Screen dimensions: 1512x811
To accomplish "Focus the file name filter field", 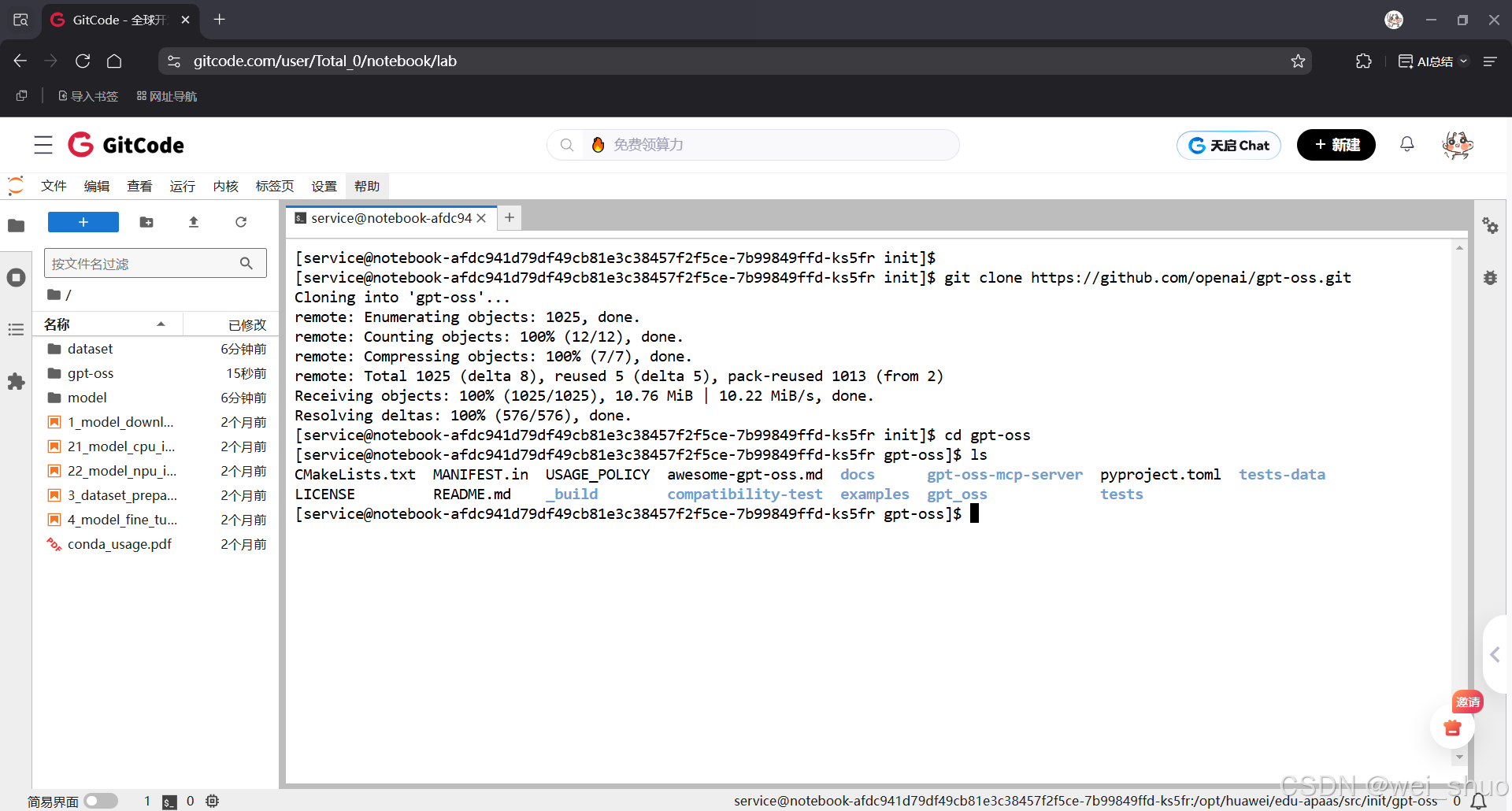I will [155, 263].
